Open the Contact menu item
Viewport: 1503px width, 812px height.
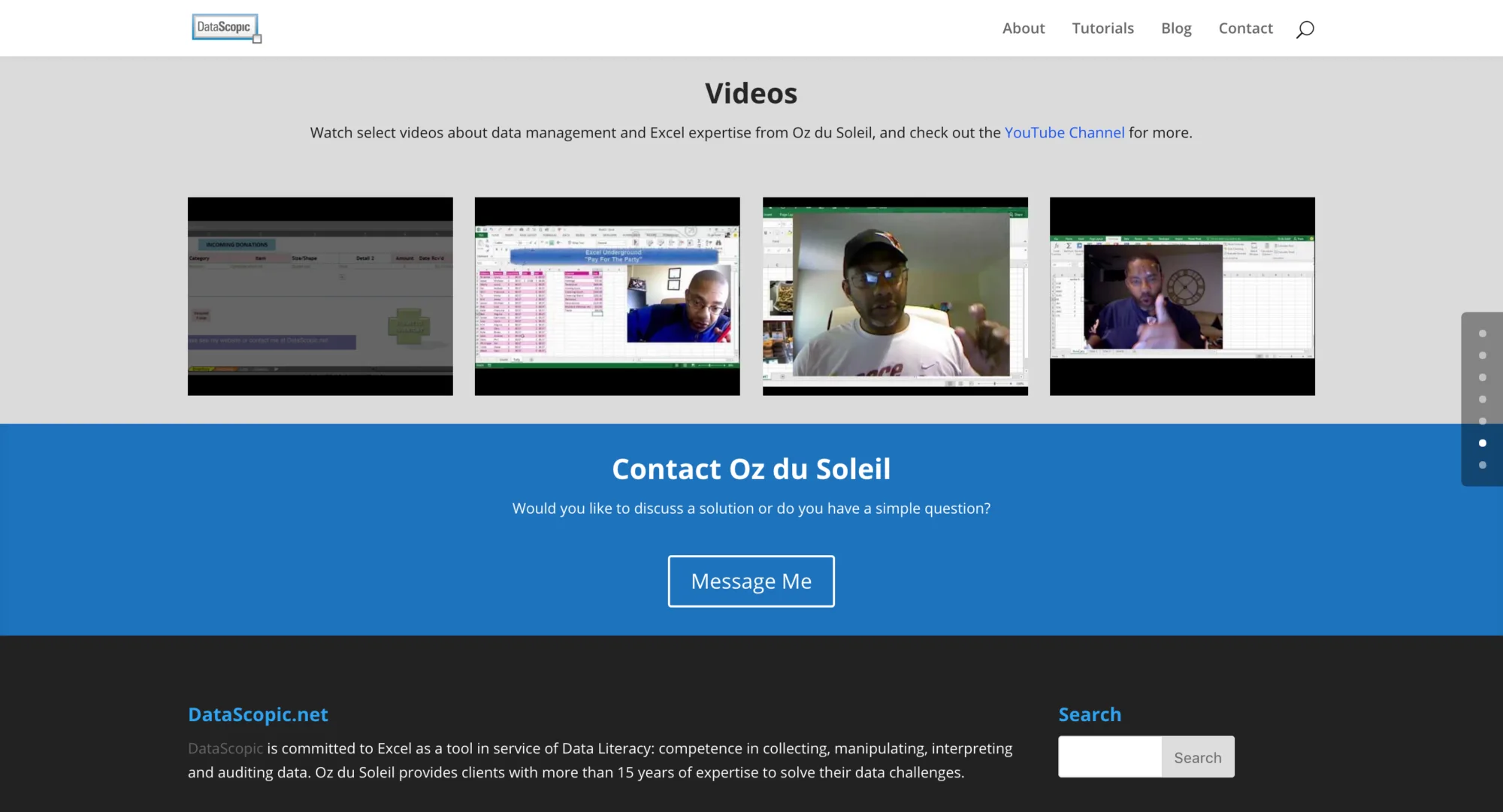point(1245,29)
